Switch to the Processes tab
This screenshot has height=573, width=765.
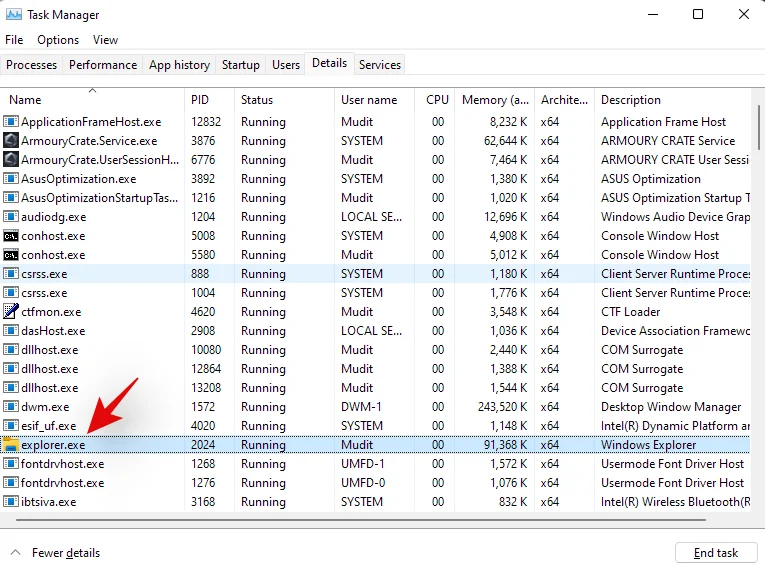click(x=32, y=65)
